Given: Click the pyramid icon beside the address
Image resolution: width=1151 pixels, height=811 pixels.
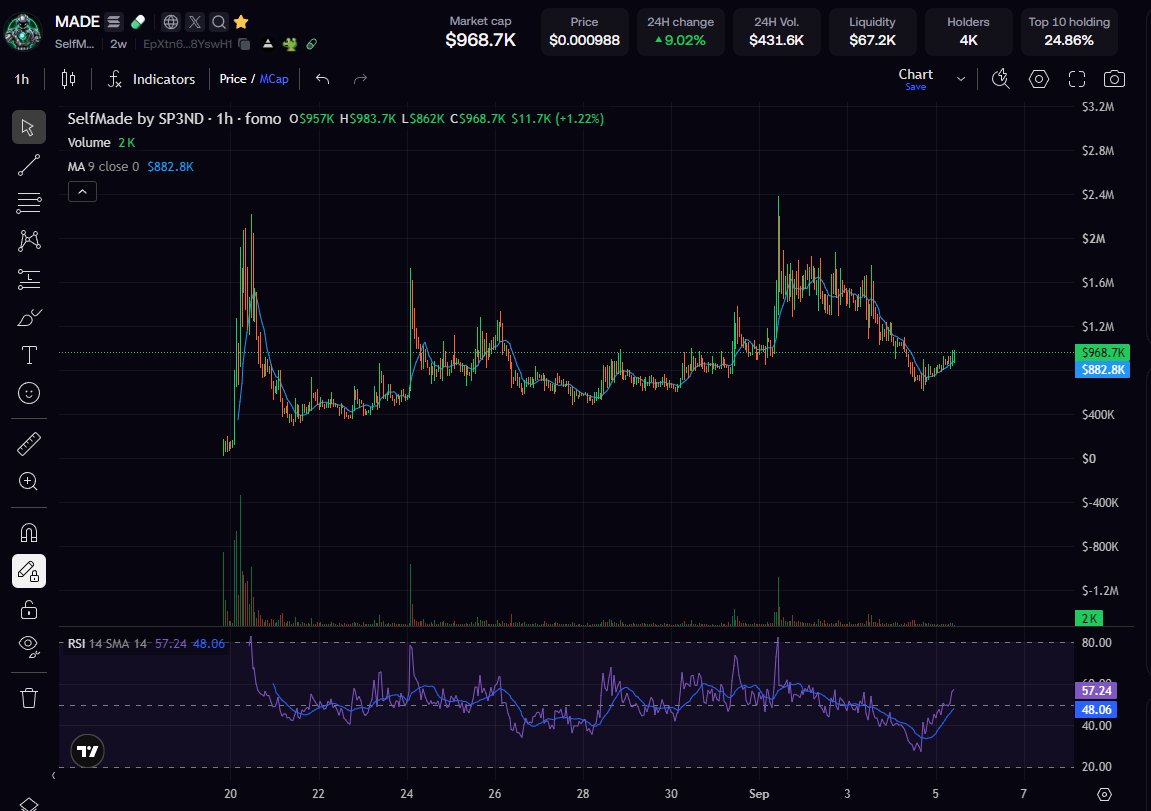Looking at the screenshot, I should pos(268,44).
